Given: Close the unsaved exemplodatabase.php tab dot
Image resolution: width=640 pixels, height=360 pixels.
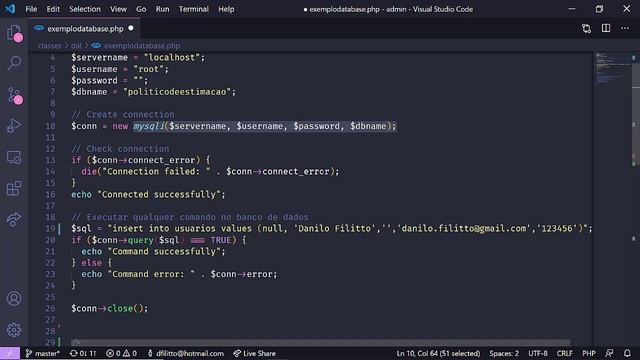Looking at the screenshot, I should (131, 28).
